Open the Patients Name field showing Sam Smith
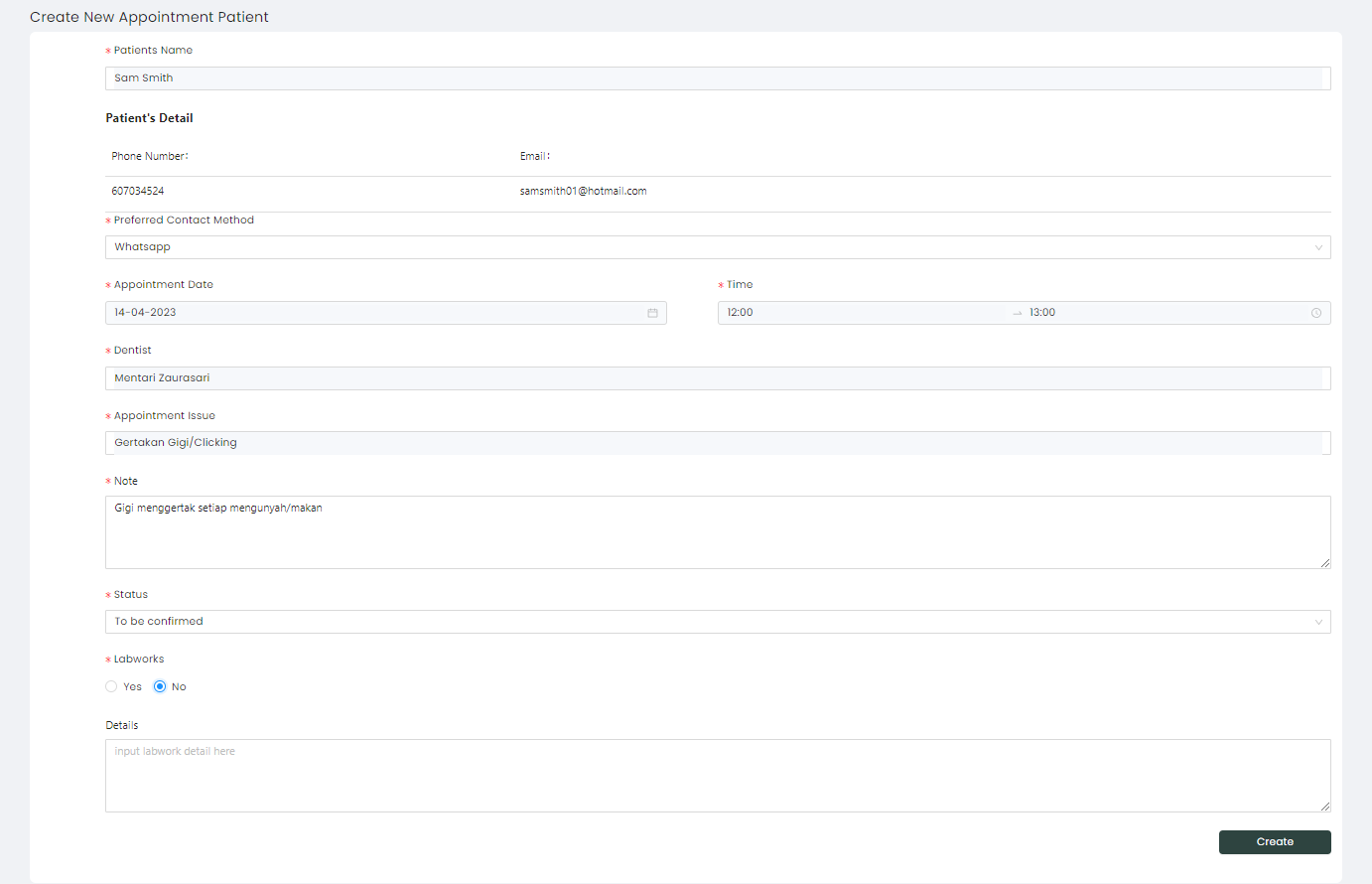Image resolution: width=1372 pixels, height=884 pixels. (718, 78)
